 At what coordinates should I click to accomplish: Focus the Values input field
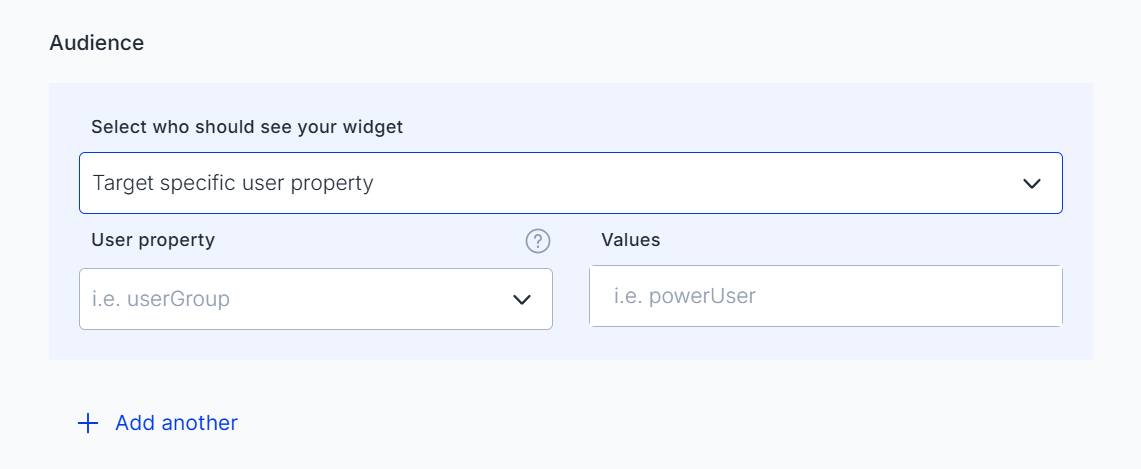click(825, 296)
